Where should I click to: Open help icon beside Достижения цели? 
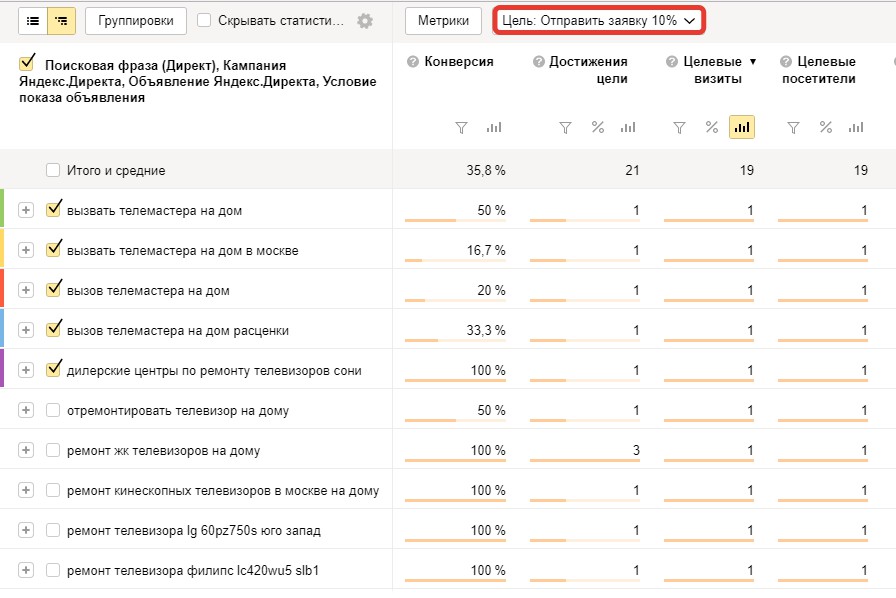pyautogui.click(x=538, y=62)
